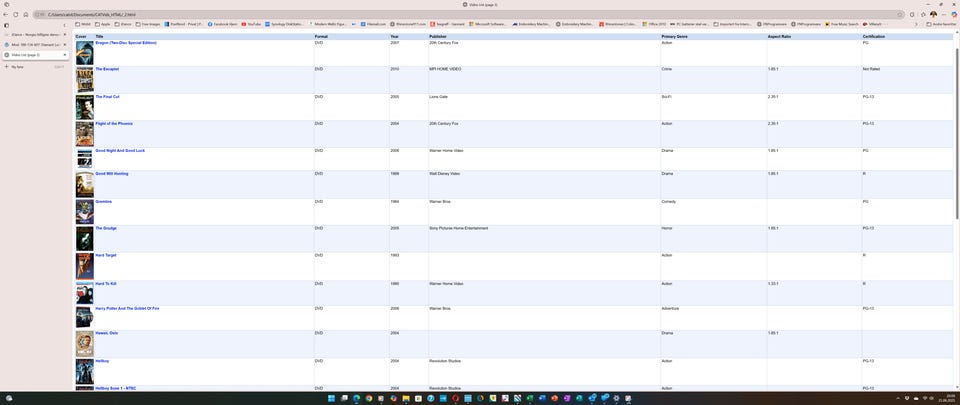Open the Microsoft Edge taskbar icon
The width and height of the screenshot is (960, 405).
(356, 398)
